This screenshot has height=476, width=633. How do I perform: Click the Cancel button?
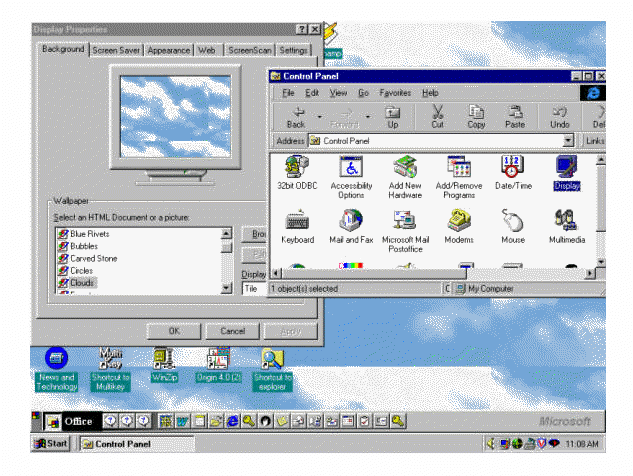tap(232, 331)
